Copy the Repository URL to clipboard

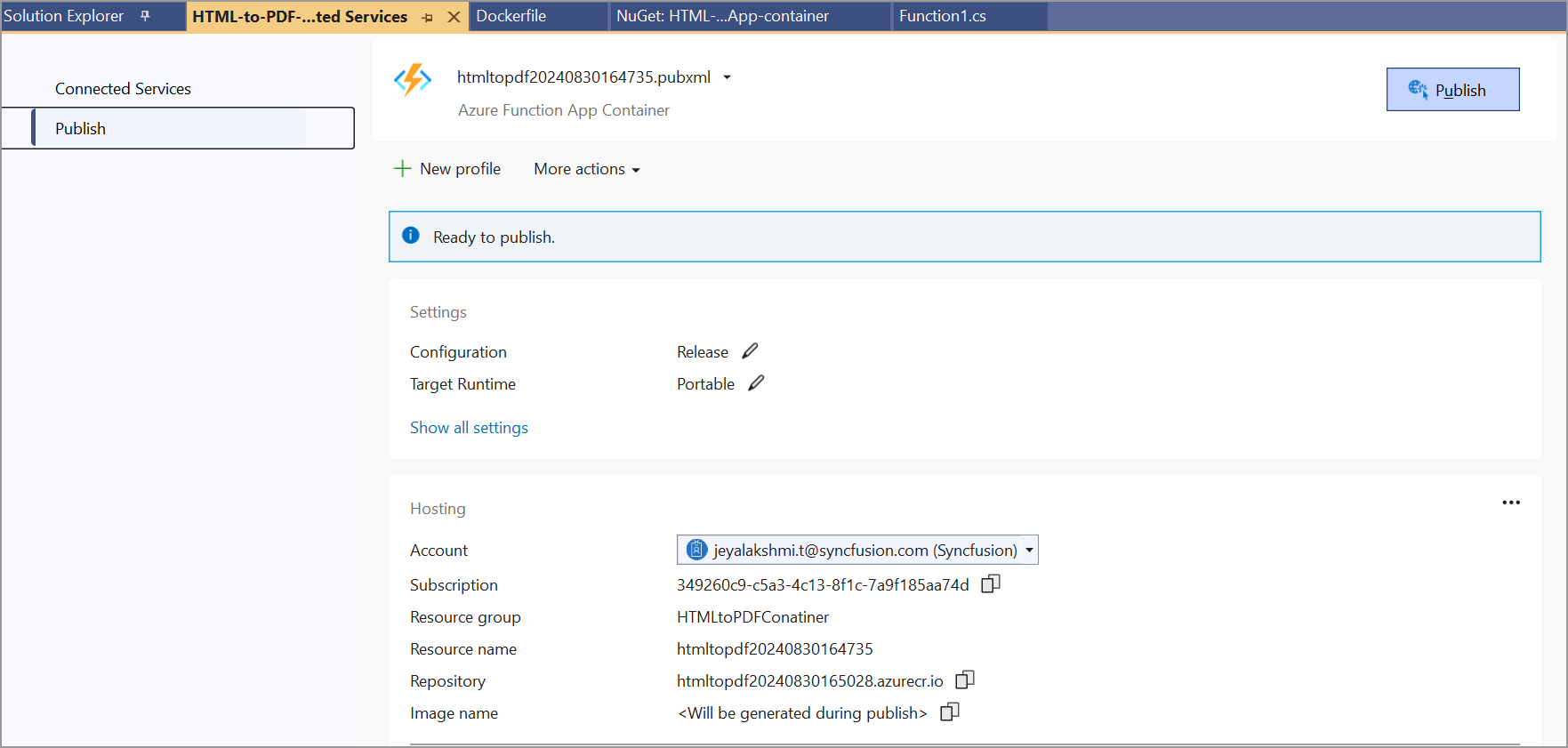click(964, 680)
